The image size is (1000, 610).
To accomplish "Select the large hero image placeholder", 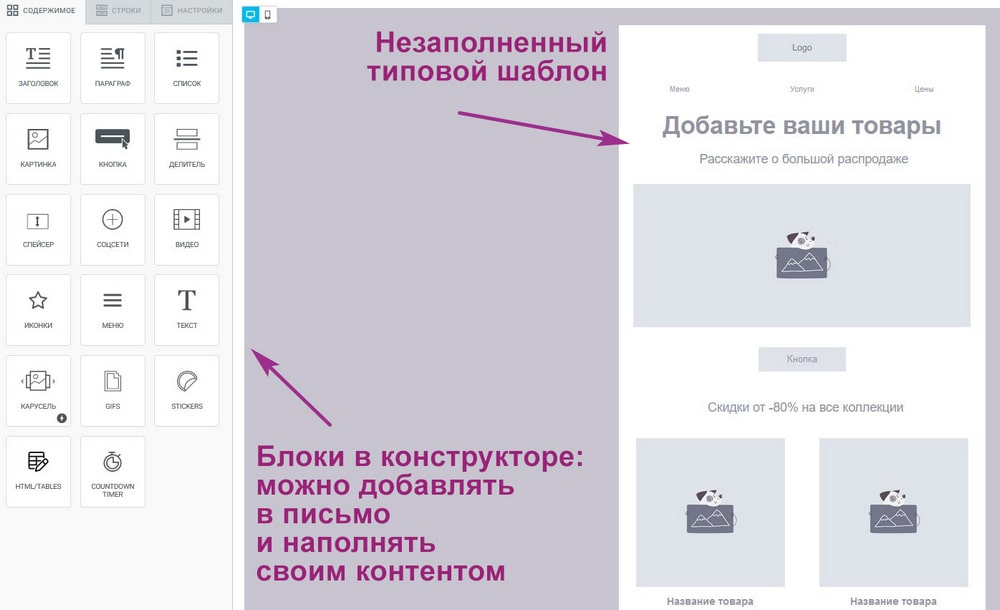I will (802, 256).
